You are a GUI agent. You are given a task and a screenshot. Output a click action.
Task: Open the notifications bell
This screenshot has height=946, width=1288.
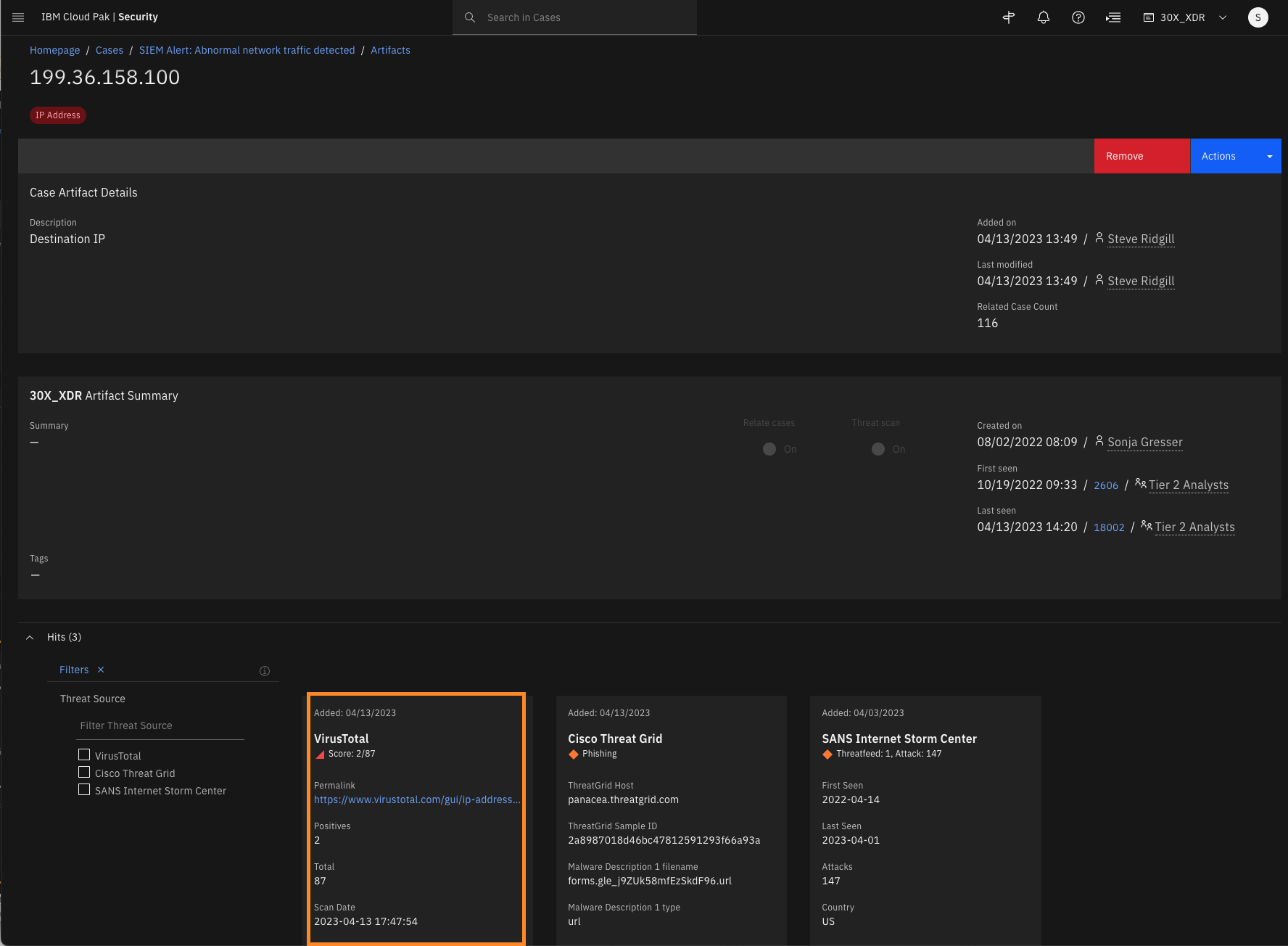[1044, 17]
